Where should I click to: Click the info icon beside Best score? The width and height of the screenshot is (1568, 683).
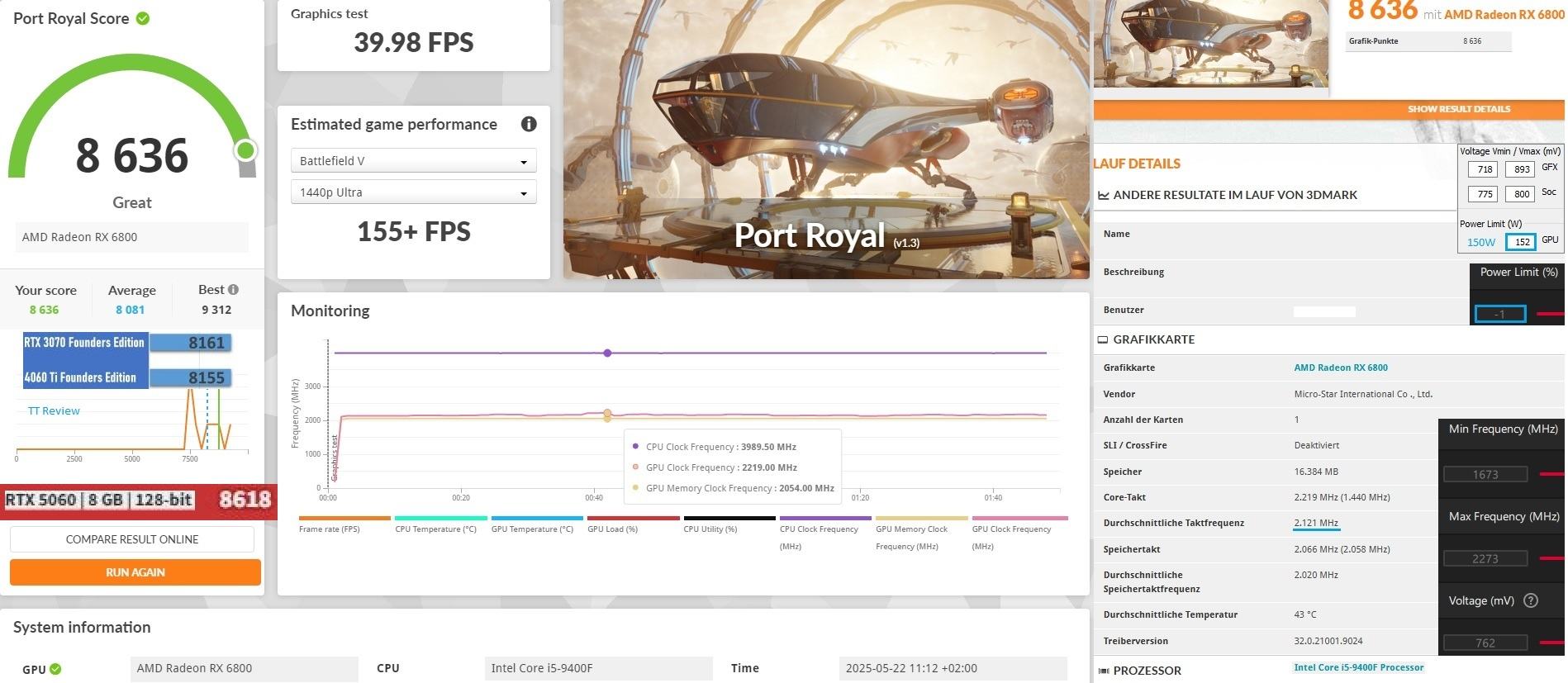pyautogui.click(x=233, y=289)
